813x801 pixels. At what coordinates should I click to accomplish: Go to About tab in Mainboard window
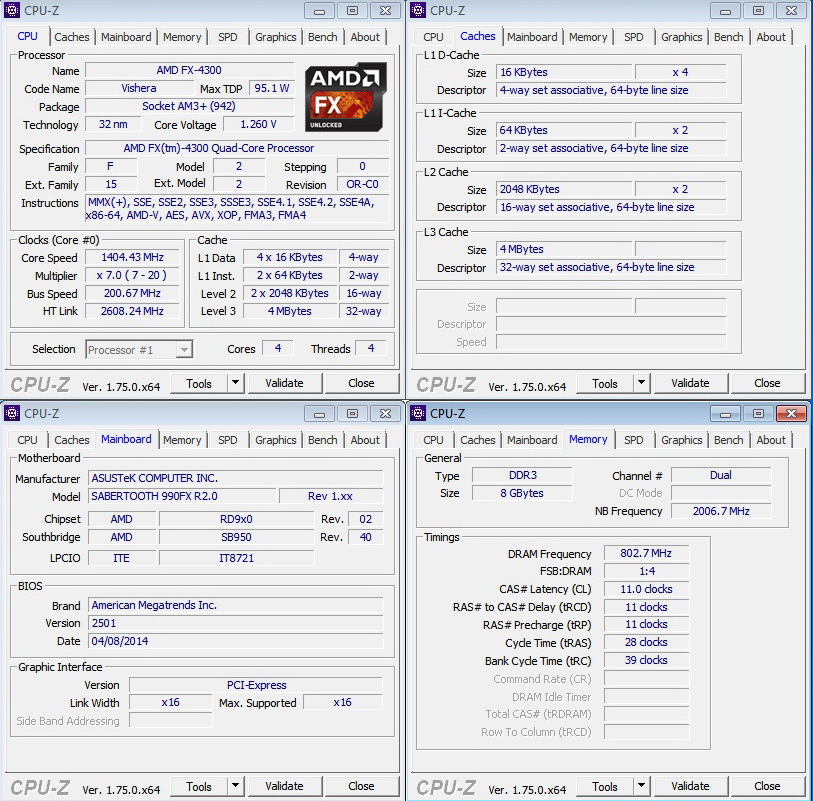365,440
